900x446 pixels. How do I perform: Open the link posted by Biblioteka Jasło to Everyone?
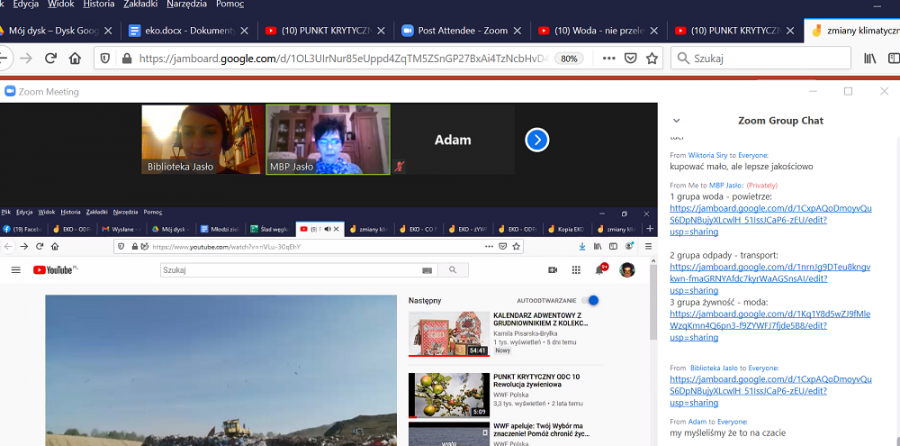click(770, 391)
